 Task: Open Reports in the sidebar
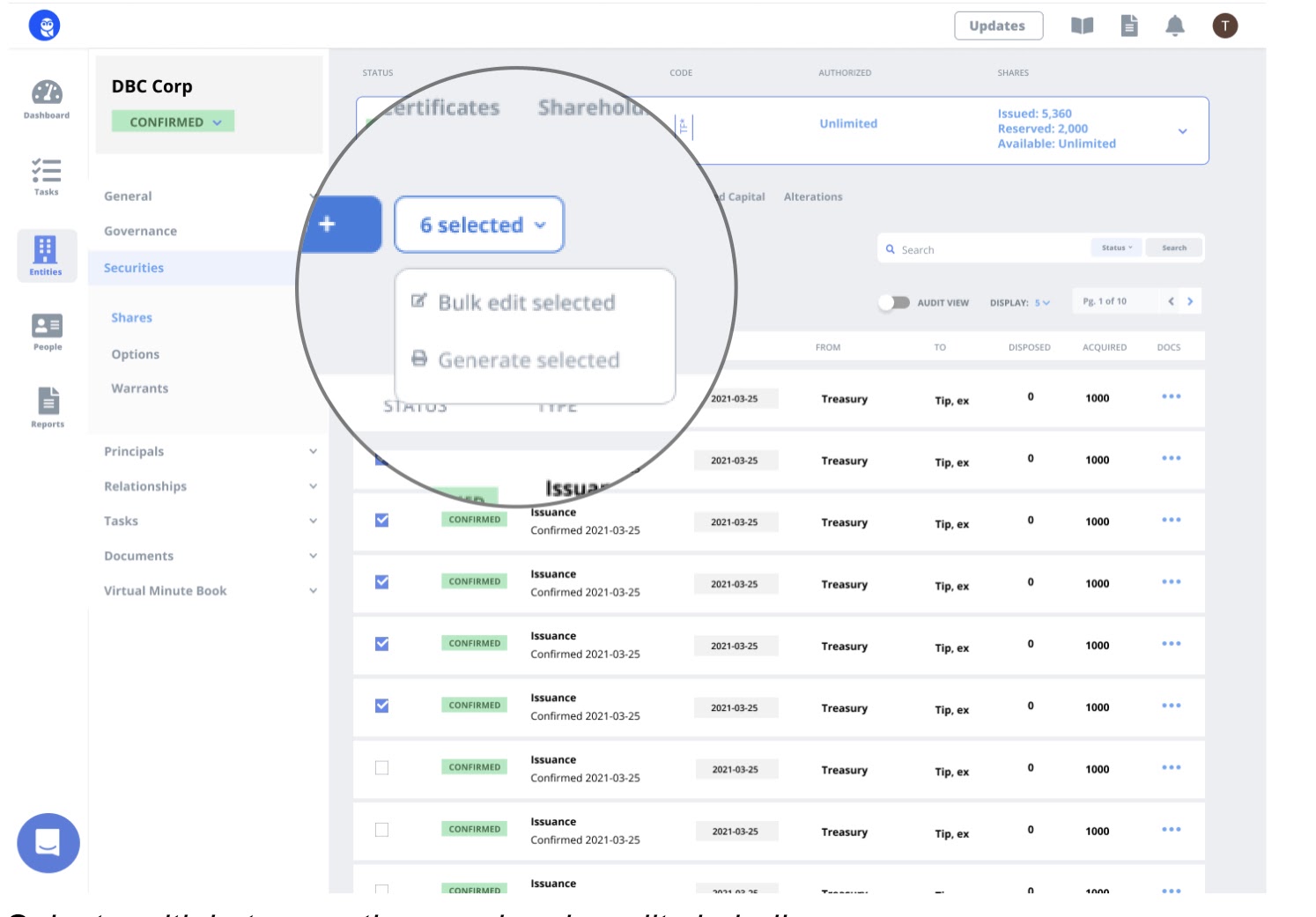(48, 407)
